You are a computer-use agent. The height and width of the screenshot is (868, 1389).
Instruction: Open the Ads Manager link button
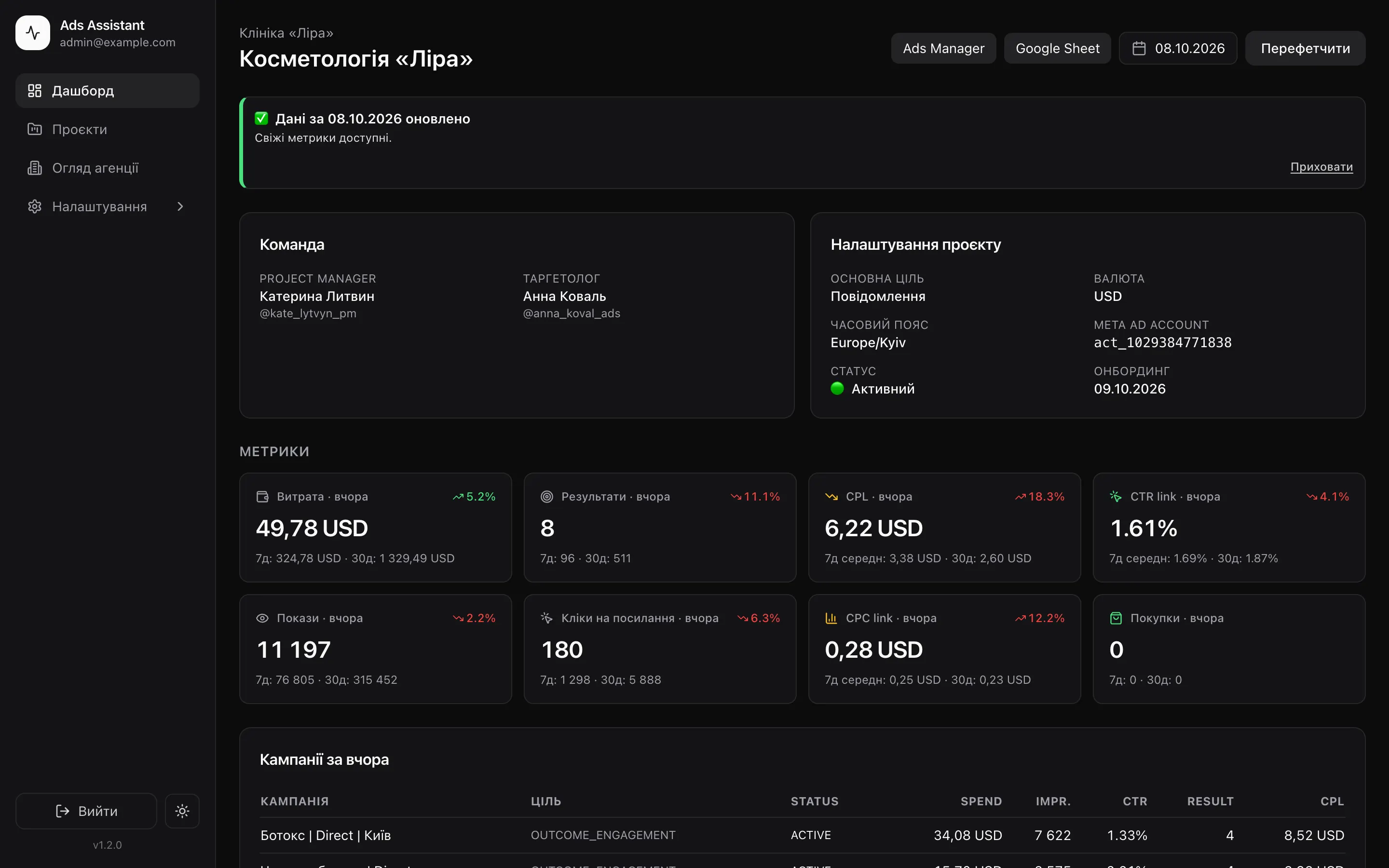tap(943, 48)
